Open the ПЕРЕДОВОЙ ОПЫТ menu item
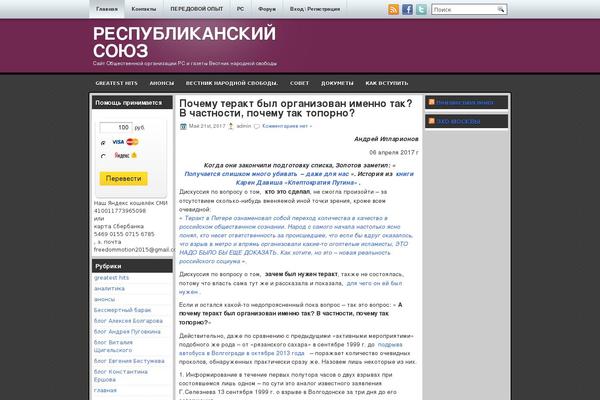 point(197,9)
